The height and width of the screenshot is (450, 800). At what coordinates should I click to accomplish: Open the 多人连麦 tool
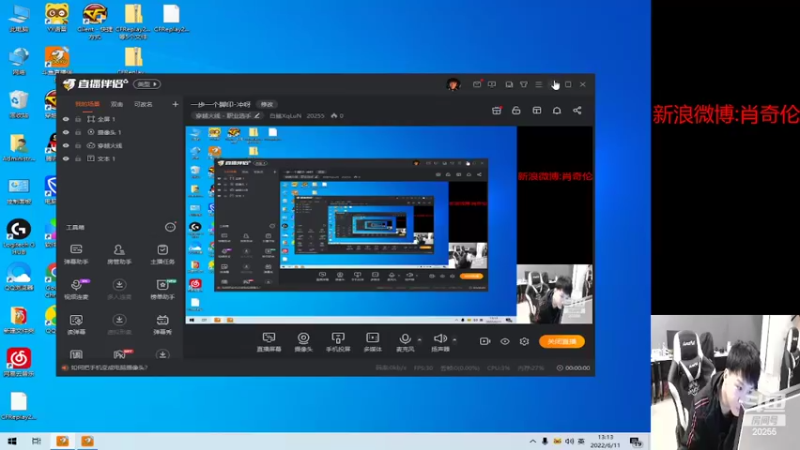(119, 289)
